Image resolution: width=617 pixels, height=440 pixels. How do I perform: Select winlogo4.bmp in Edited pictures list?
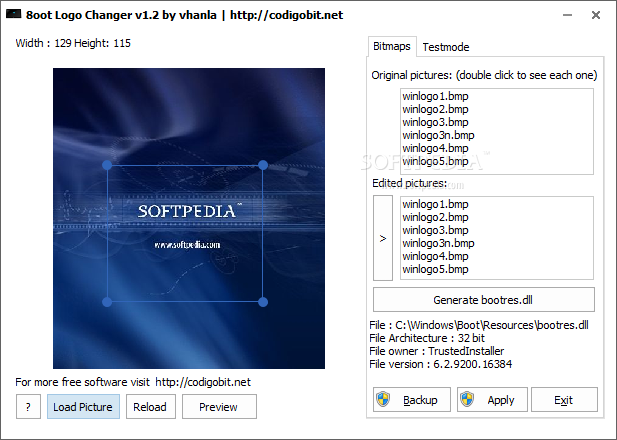coord(435,256)
